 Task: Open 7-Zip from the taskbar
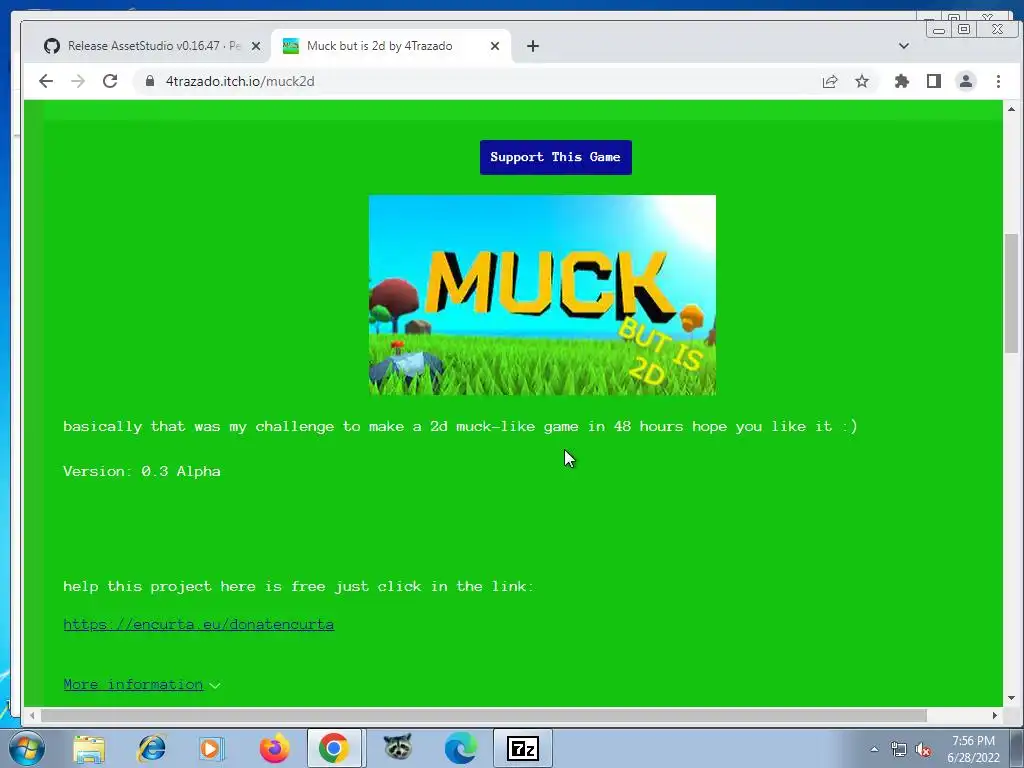[x=522, y=748]
